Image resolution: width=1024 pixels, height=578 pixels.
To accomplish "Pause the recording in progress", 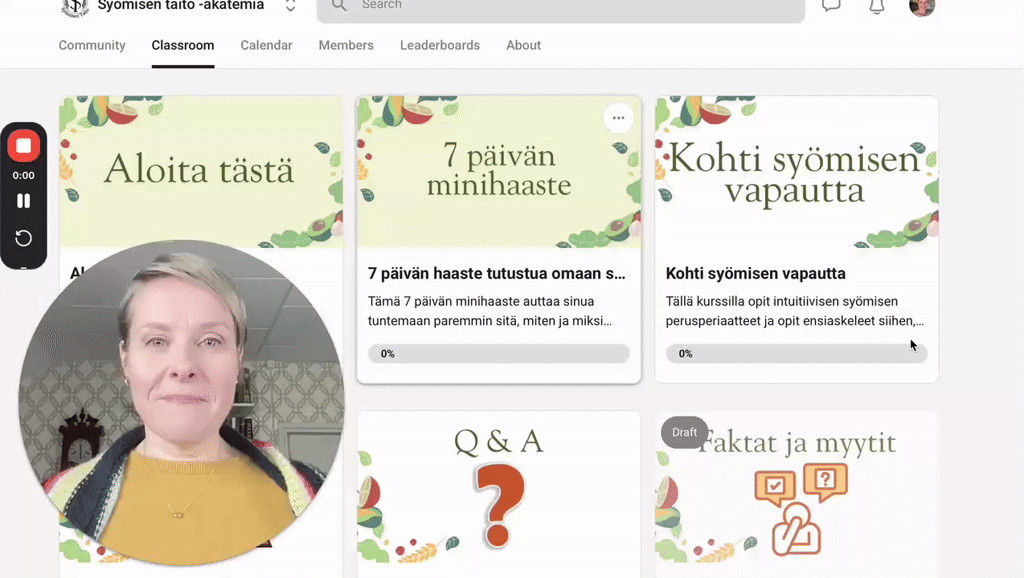I will coord(24,201).
